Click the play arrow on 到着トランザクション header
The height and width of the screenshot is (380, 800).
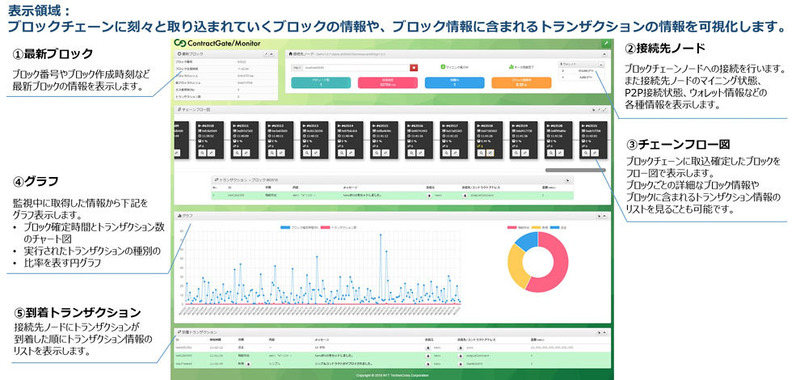599,332
